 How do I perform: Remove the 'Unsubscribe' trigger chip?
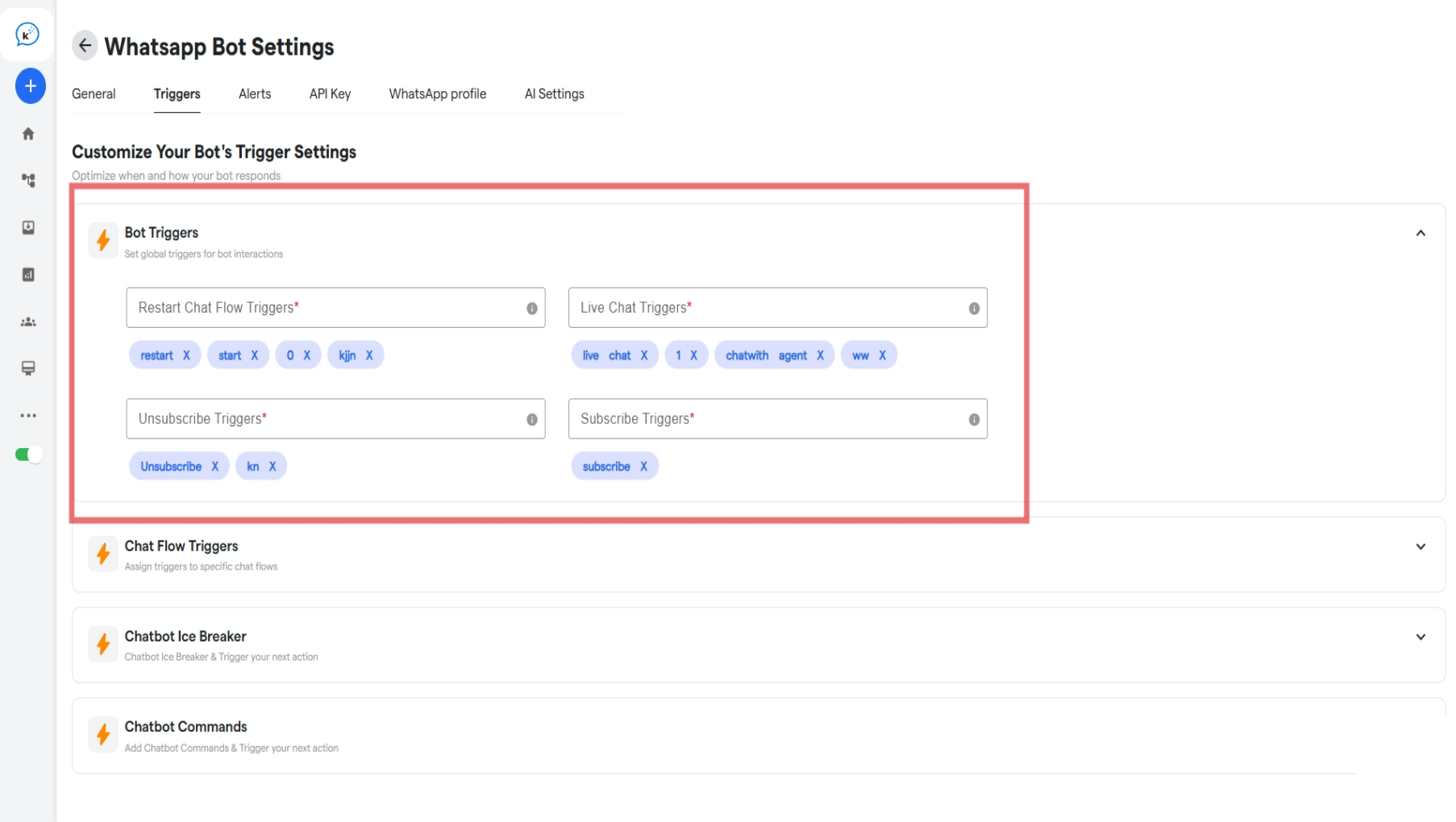tap(214, 467)
